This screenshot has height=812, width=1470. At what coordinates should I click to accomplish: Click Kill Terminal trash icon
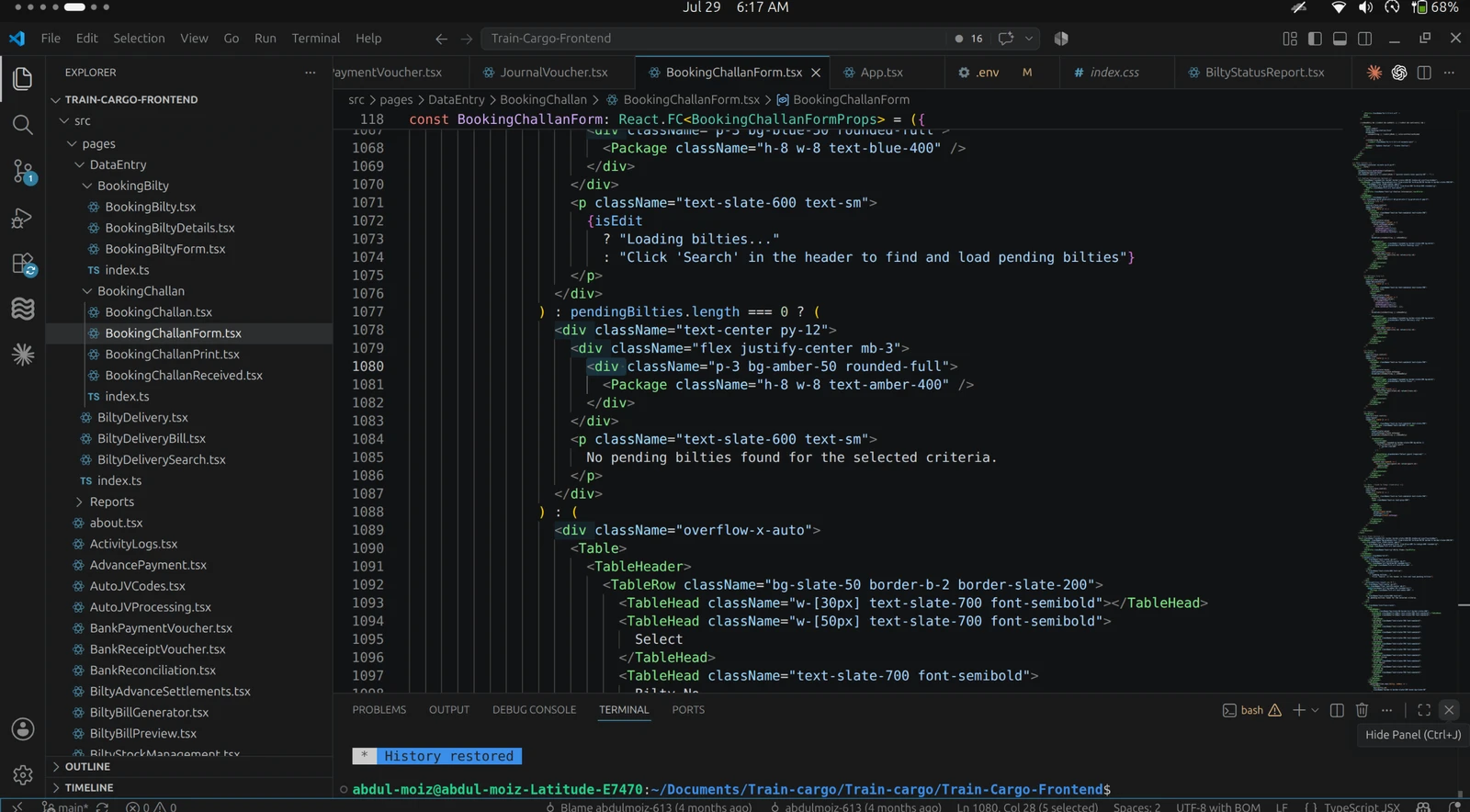pyautogui.click(x=1363, y=710)
